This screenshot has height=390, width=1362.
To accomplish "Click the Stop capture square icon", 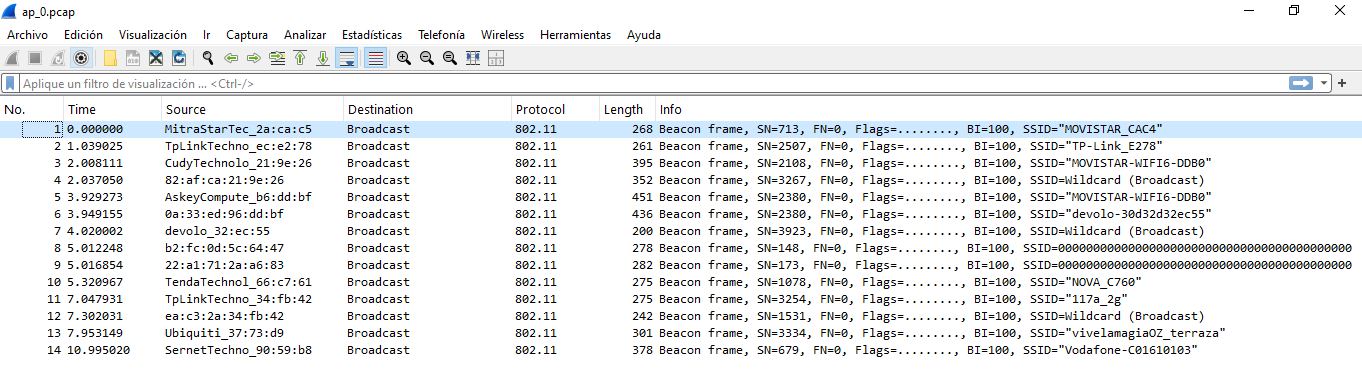I will tap(35, 58).
